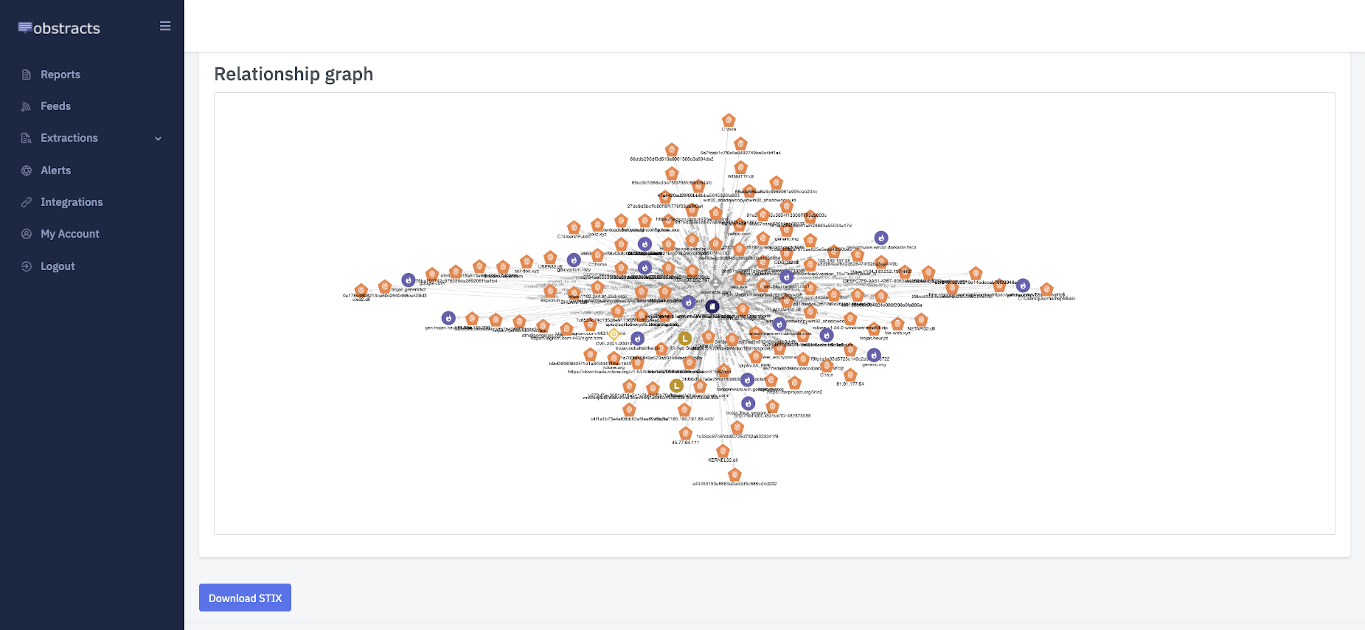This screenshot has height=630, width=1365.
Task: Toggle the sidebar with hamburger button
Action: click(x=165, y=26)
